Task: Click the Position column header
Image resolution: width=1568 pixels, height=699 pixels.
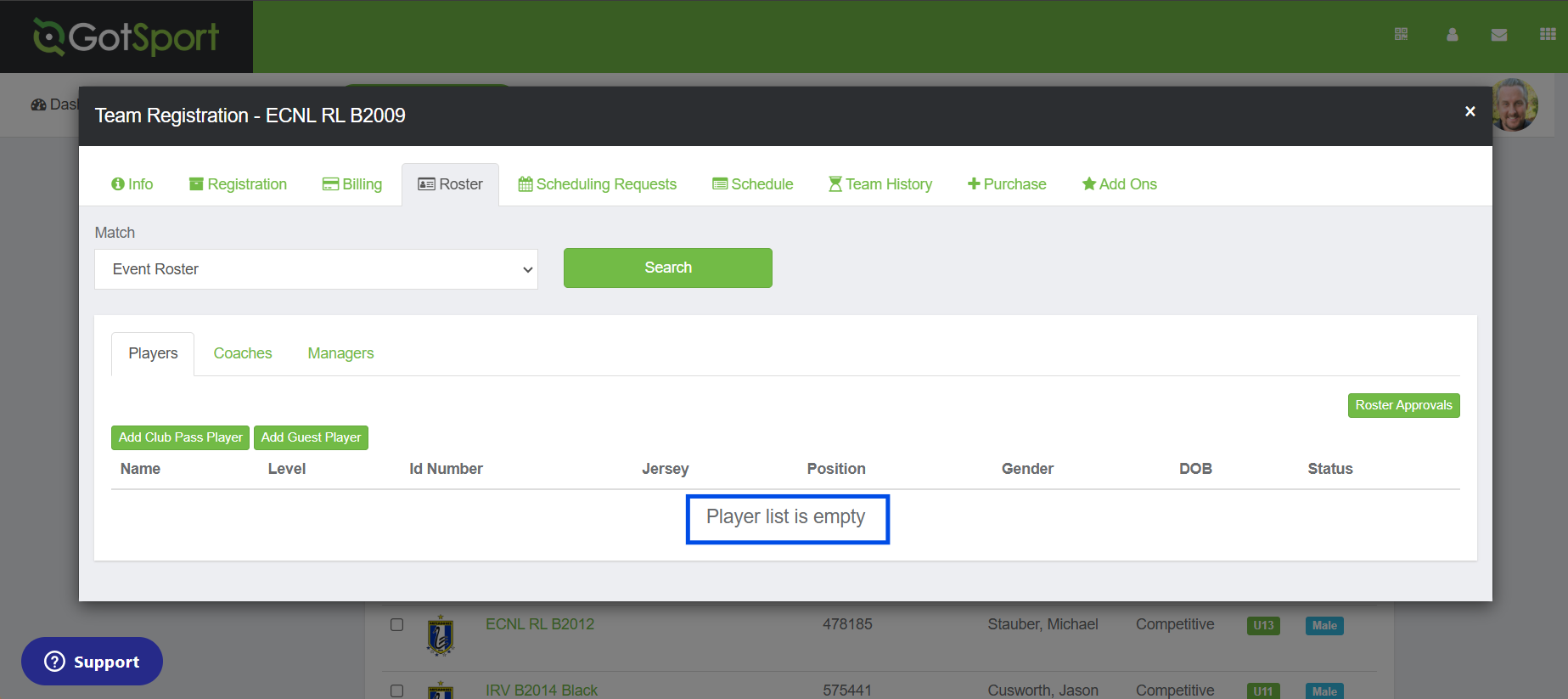Action: point(836,469)
